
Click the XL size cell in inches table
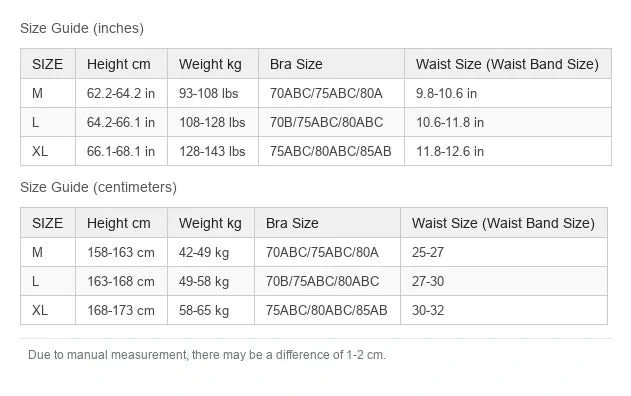[48, 151]
